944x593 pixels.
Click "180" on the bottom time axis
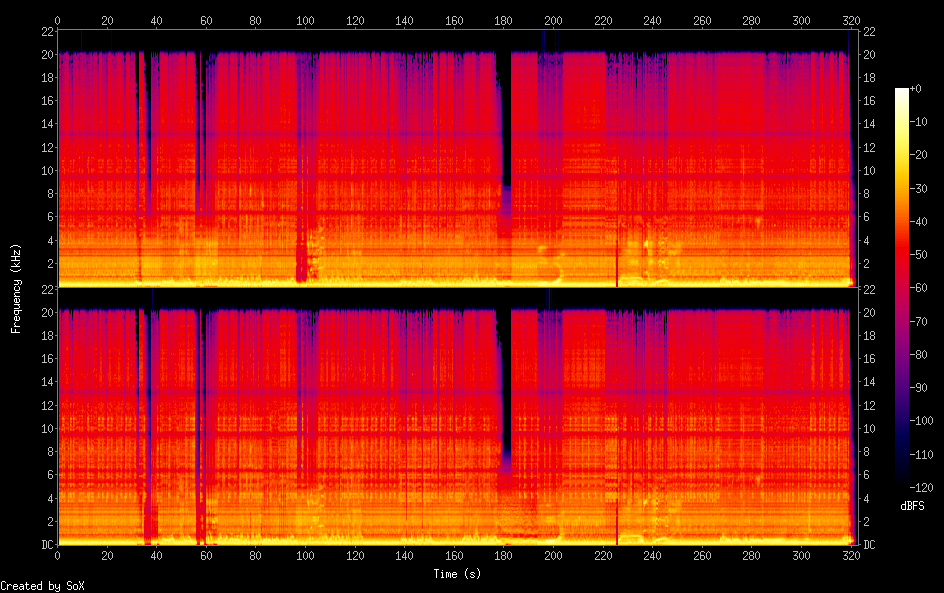(x=503, y=556)
